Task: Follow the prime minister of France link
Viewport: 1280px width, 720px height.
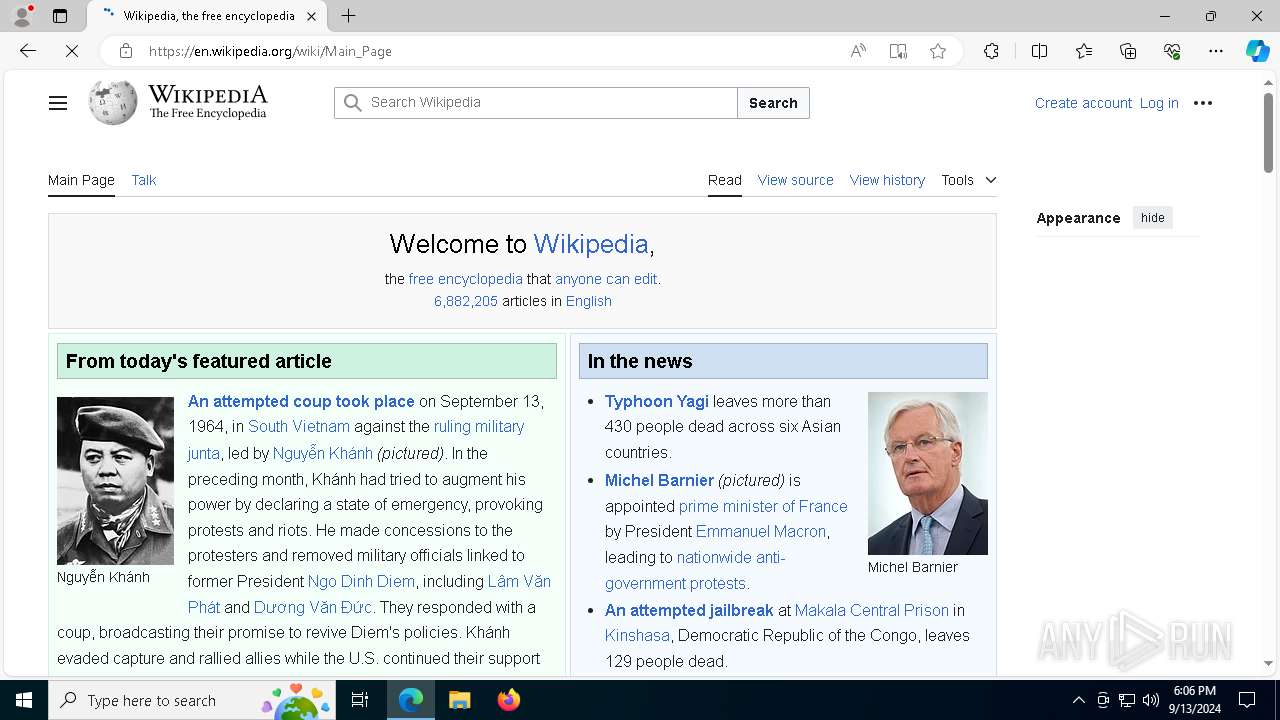Action: coord(763,506)
